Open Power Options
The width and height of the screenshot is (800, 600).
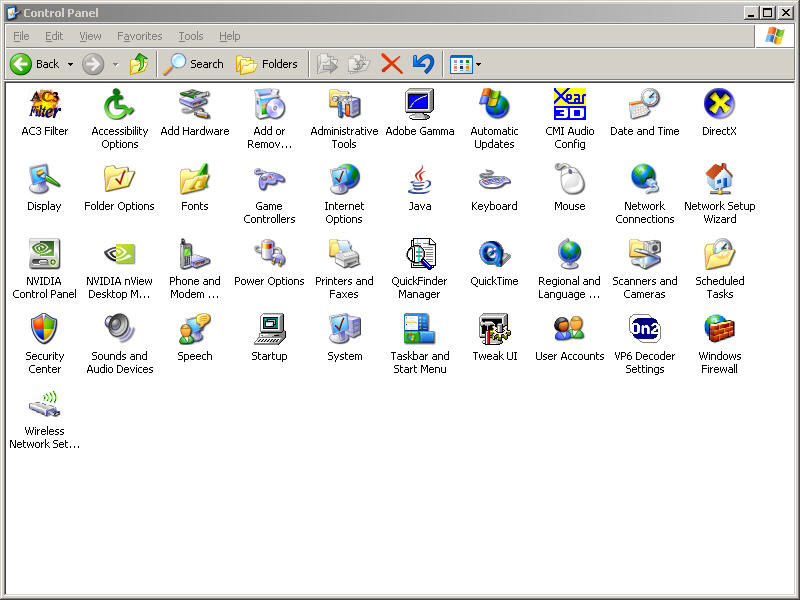pos(269,262)
